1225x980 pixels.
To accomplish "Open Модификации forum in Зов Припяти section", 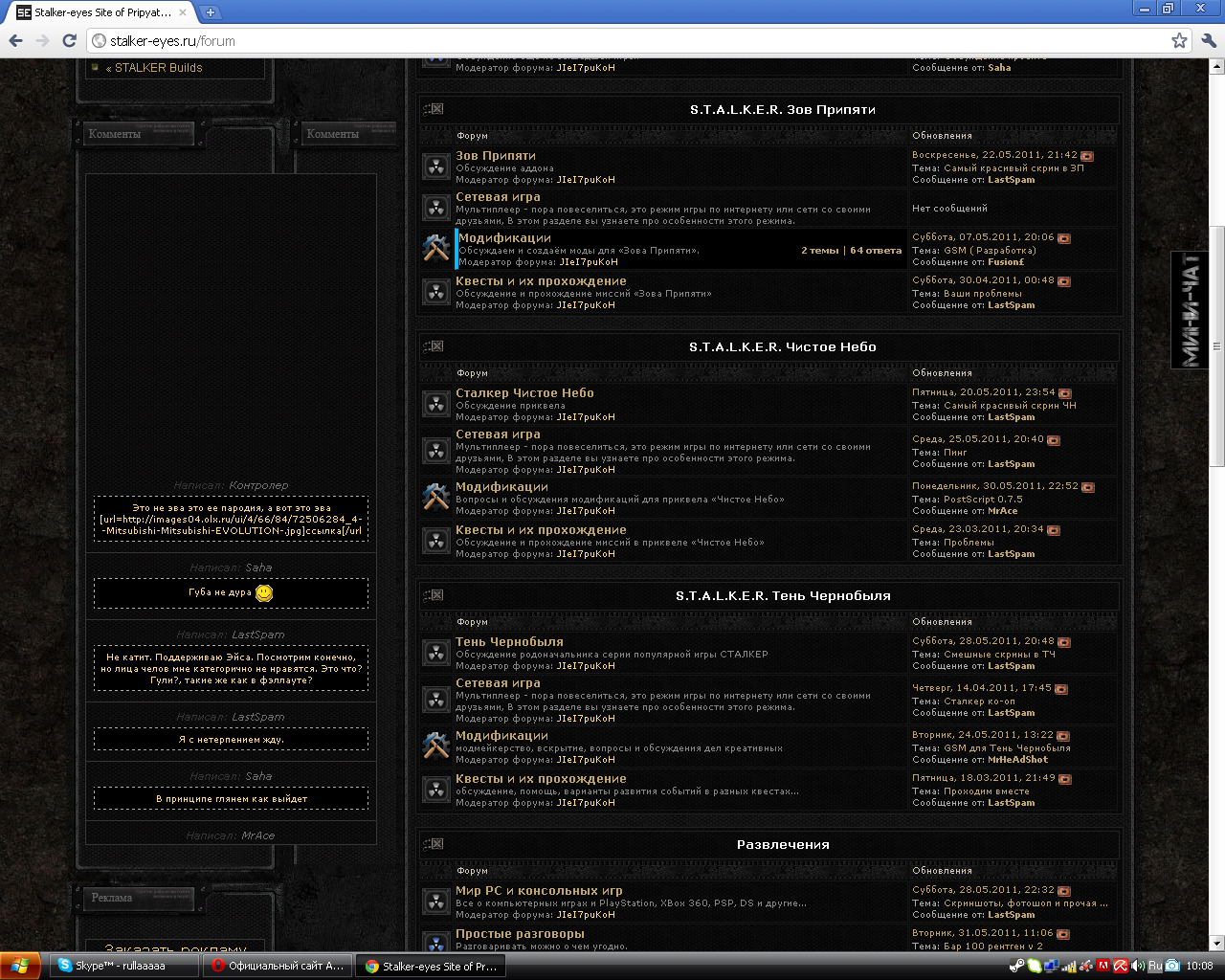I will tap(505, 238).
